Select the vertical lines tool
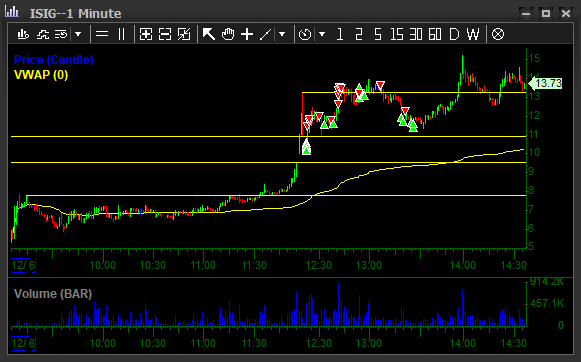This screenshot has width=581, height=362. [122, 34]
